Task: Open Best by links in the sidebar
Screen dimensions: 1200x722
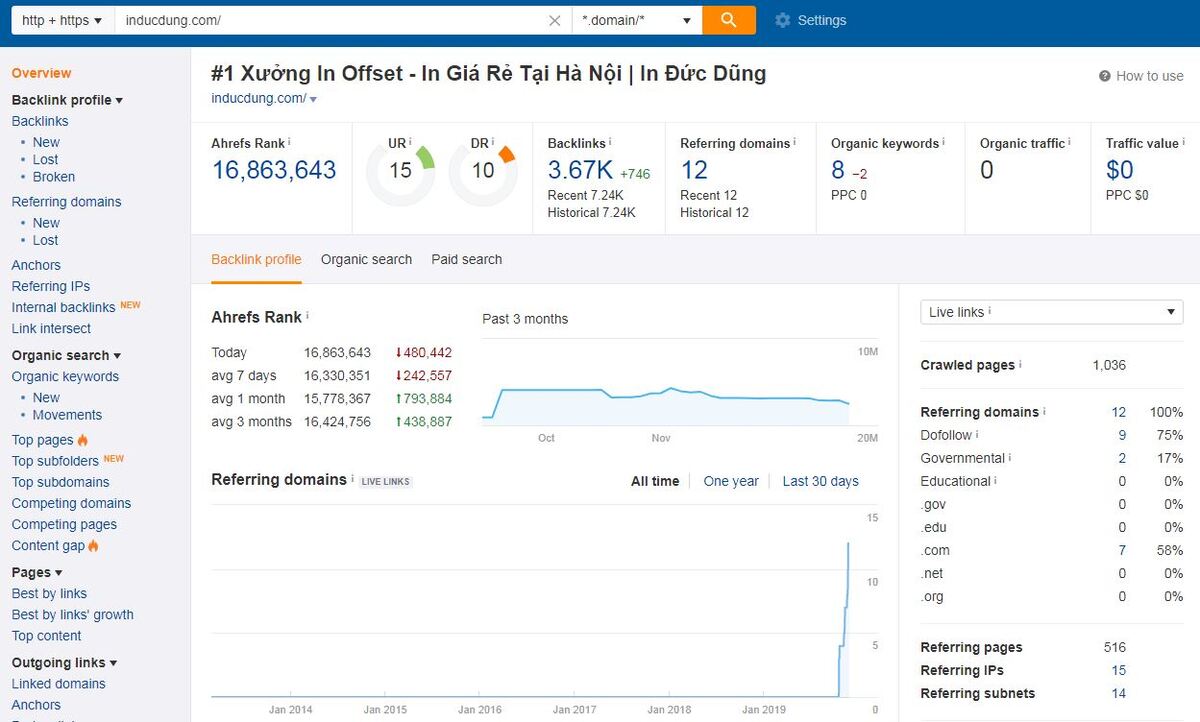Action: [x=49, y=593]
